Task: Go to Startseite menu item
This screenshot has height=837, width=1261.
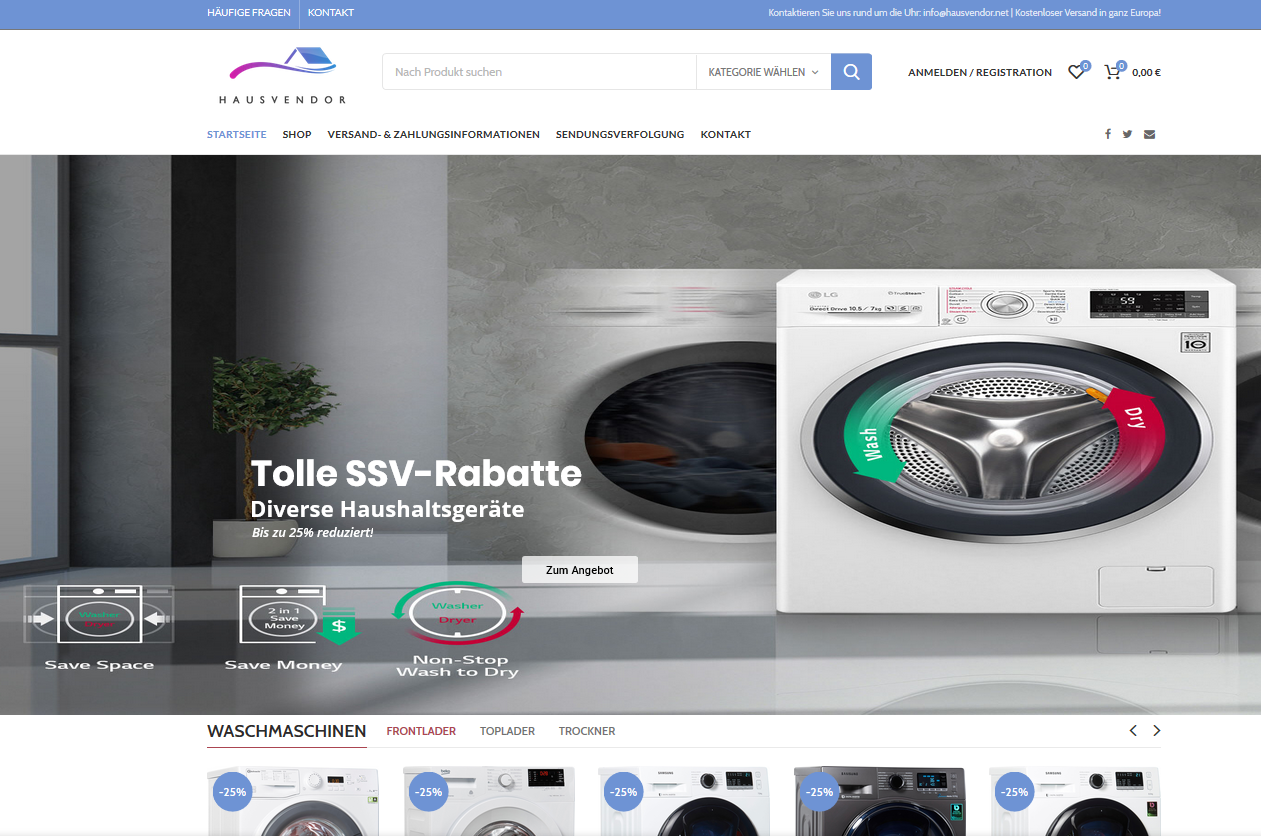Action: pos(237,134)
